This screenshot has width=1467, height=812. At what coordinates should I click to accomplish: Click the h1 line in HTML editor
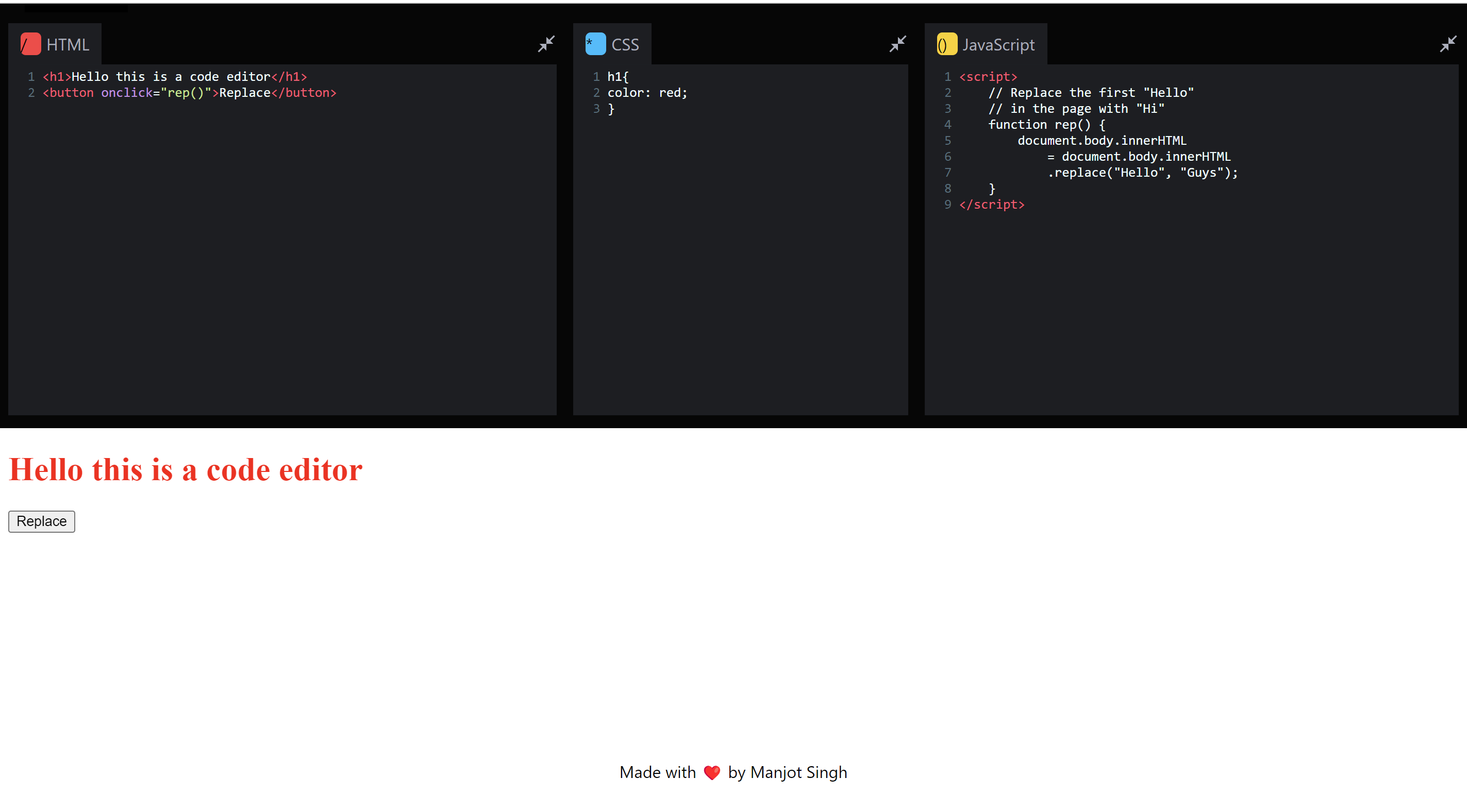click(175, 76)
